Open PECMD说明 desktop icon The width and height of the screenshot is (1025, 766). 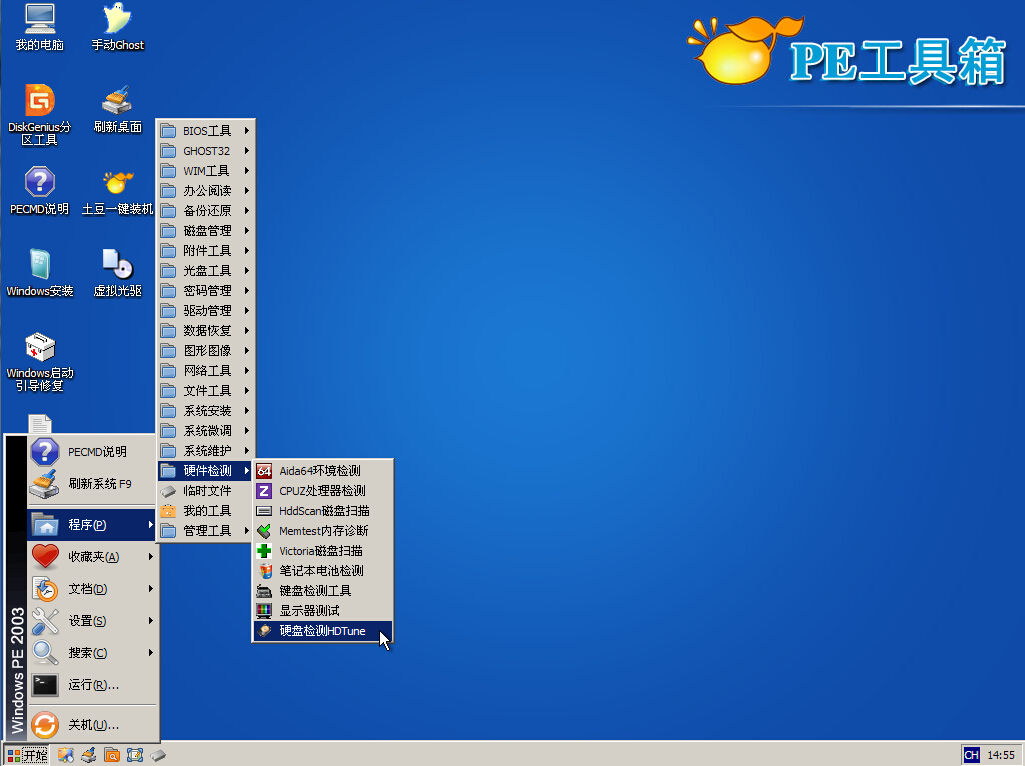pyautogui.click(x=40, y=192)
